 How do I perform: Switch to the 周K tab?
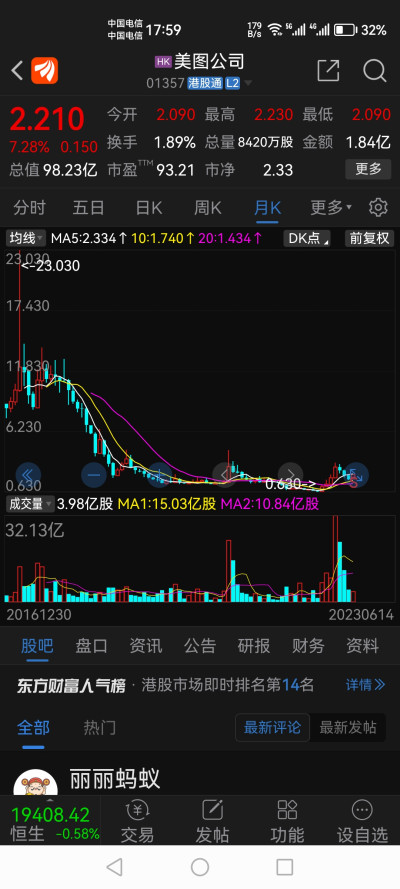point(208,208)
